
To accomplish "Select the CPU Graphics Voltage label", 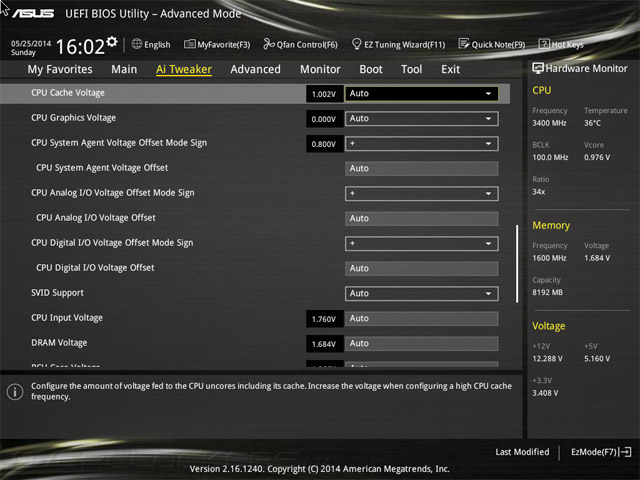I will (73, 118).
